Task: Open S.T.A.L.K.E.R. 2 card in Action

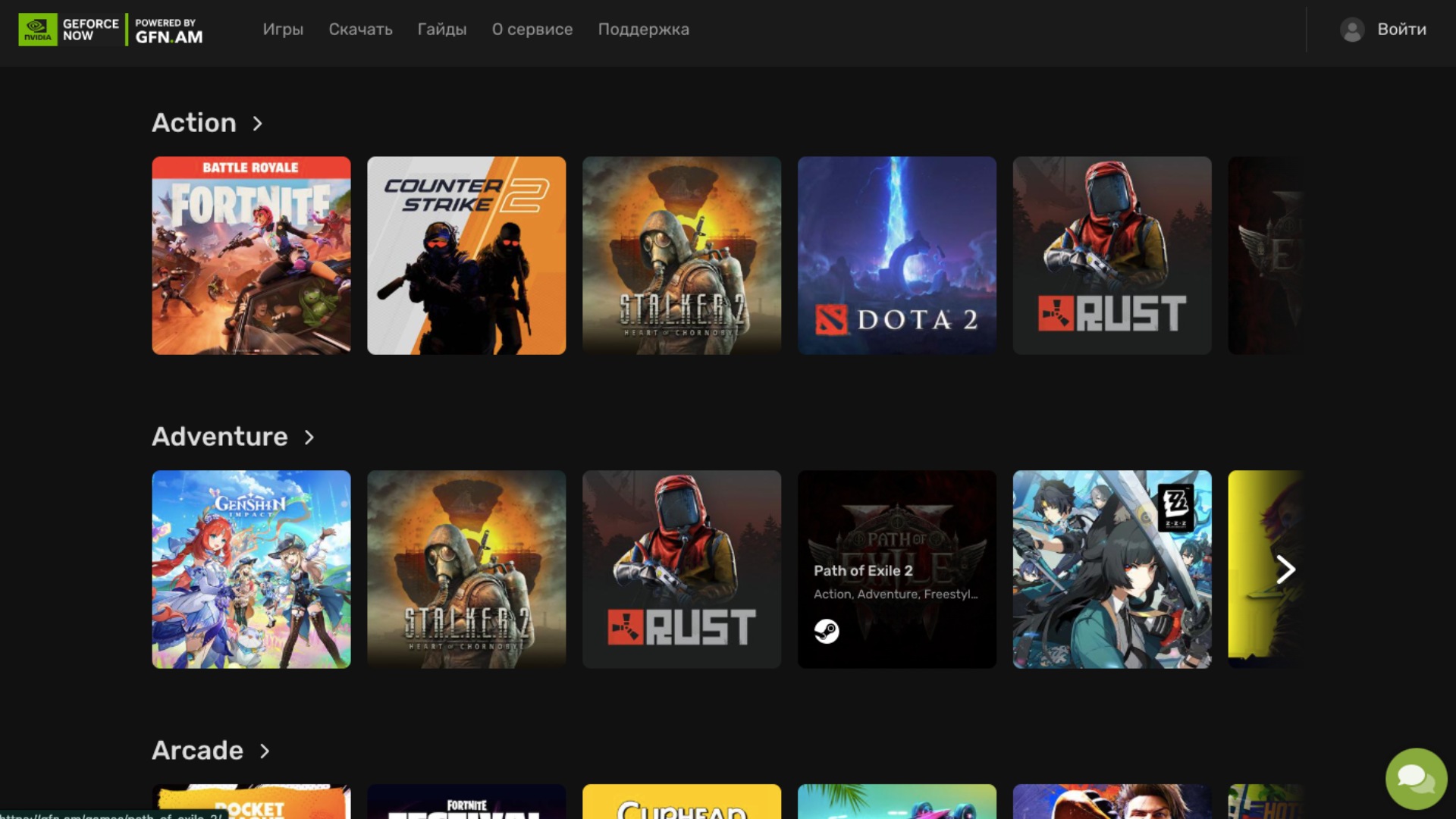Action: click(x=682, y=256)
